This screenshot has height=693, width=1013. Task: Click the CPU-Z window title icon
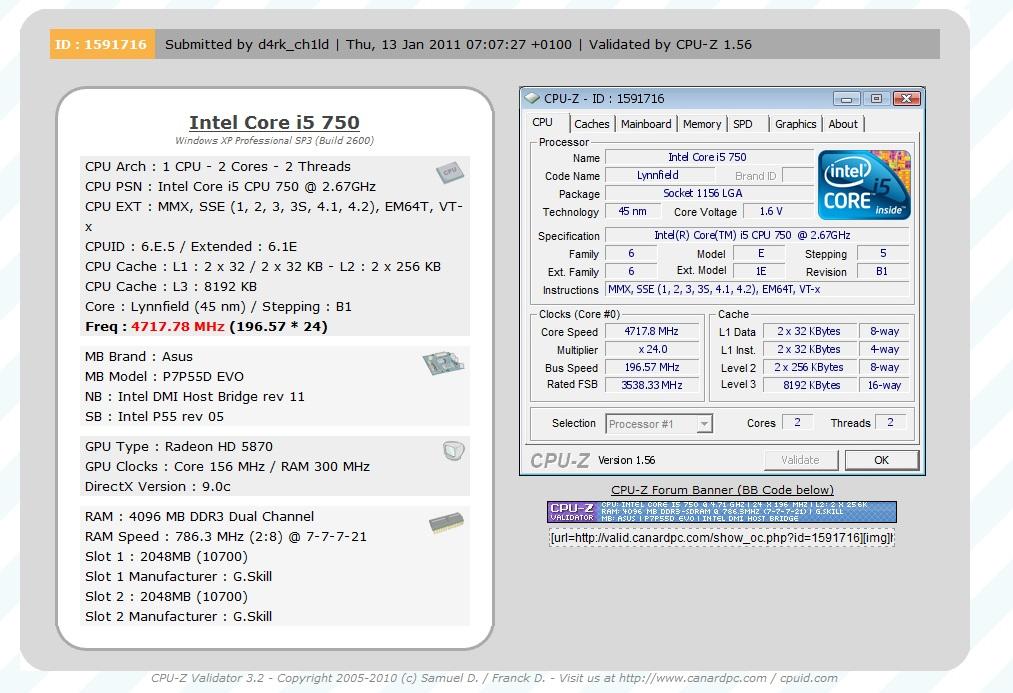coord(532,98)
